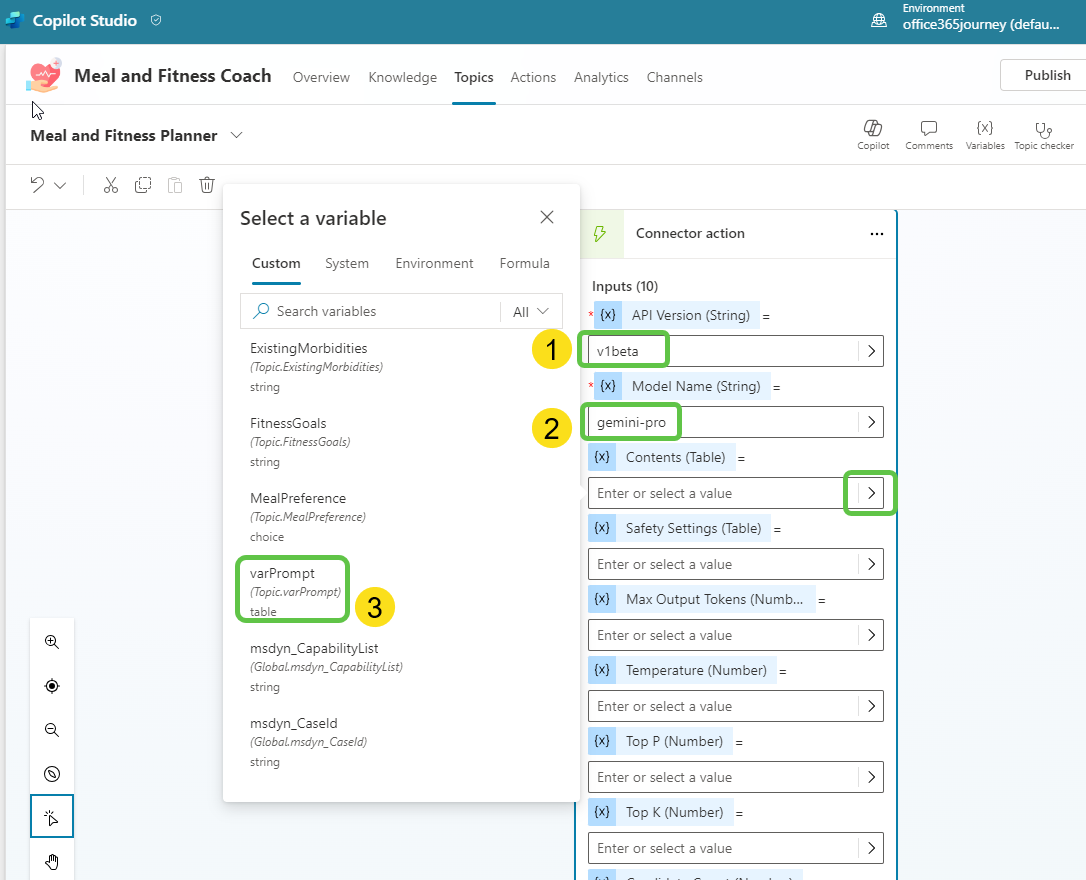
Task: Click the Cut scissors icon
Action: point(111,185)
